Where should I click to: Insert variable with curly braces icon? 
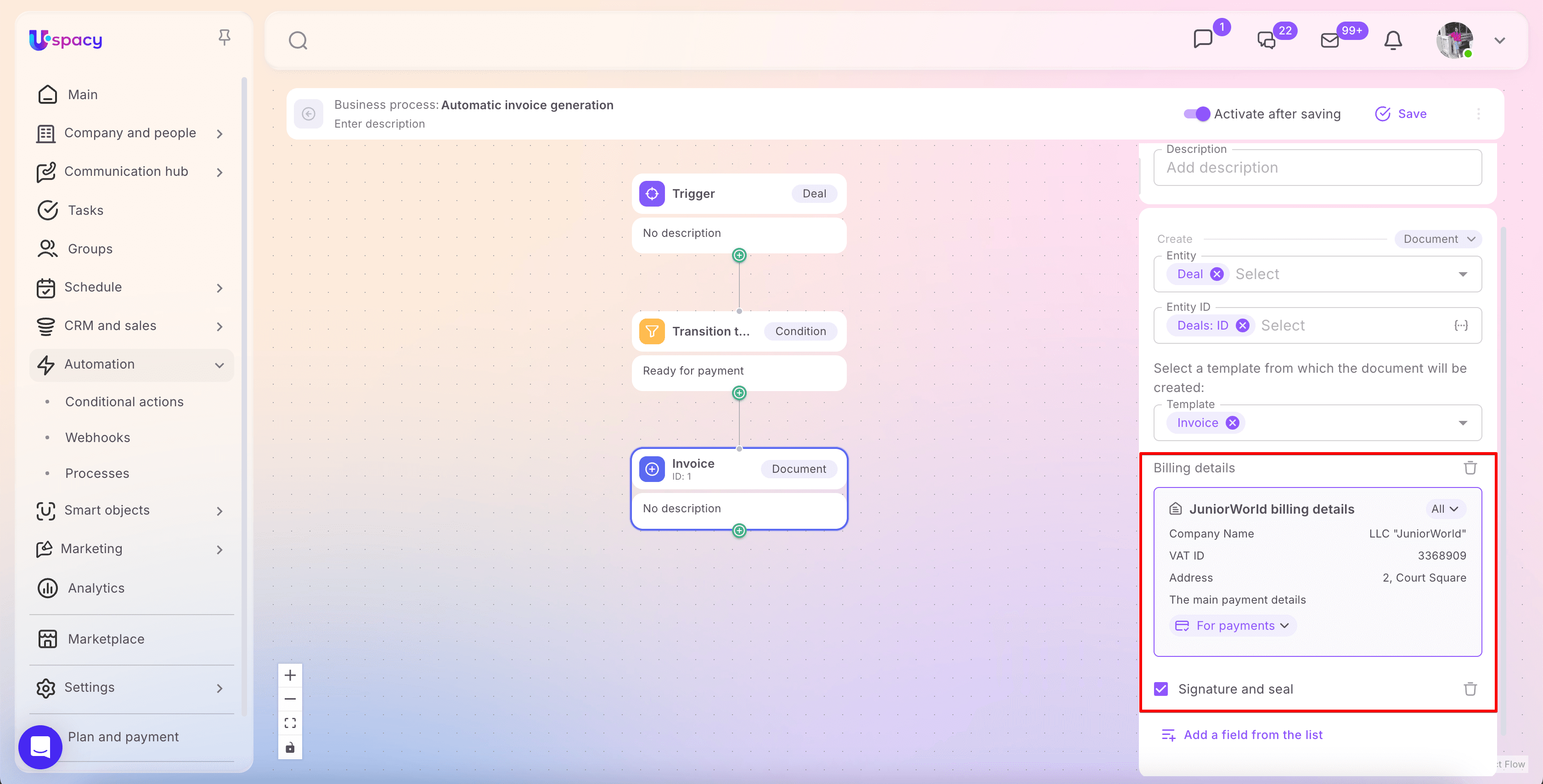tap(1461, 326)
